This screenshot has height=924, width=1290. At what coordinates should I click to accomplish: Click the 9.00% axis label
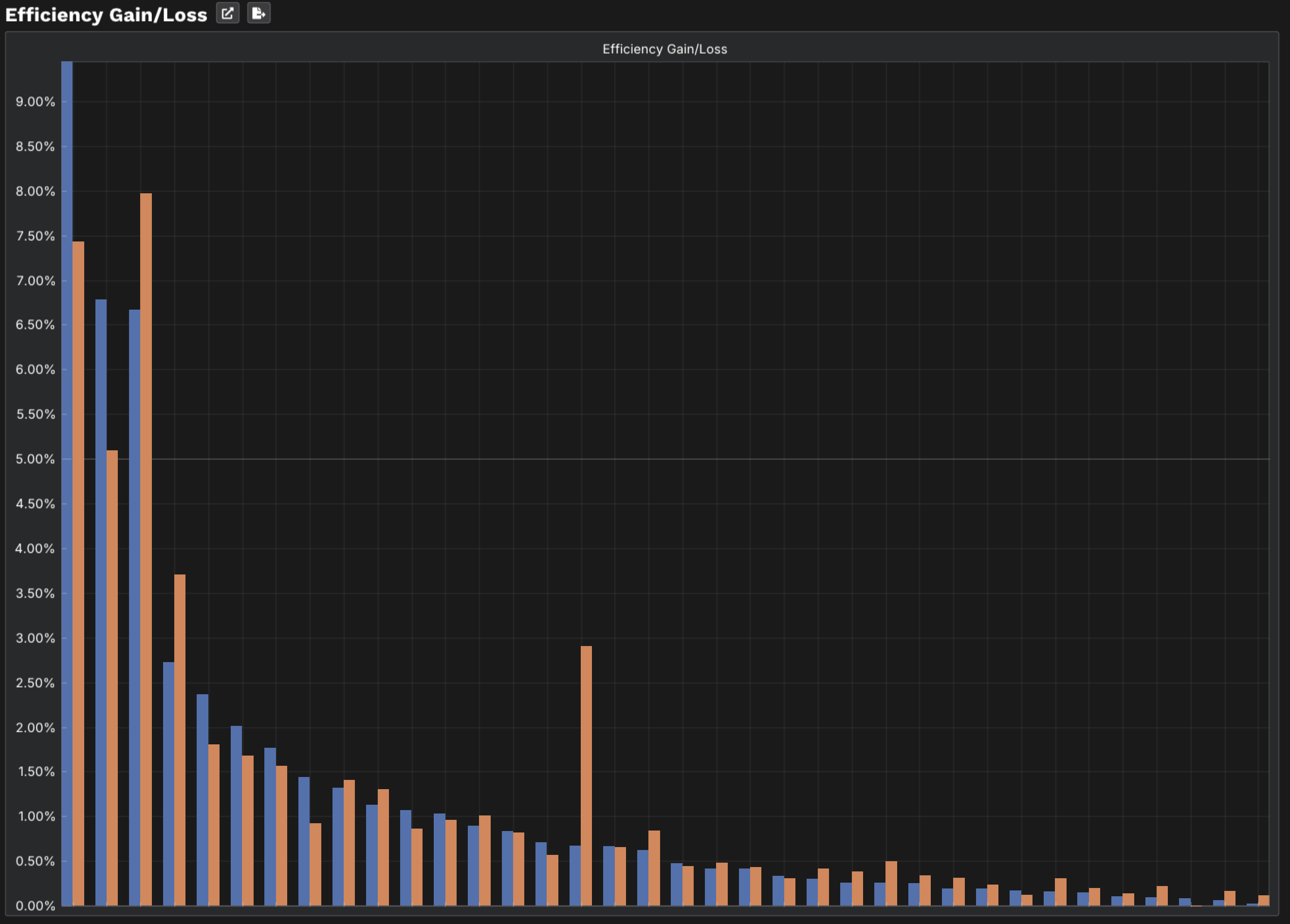[x=35, y=102]
